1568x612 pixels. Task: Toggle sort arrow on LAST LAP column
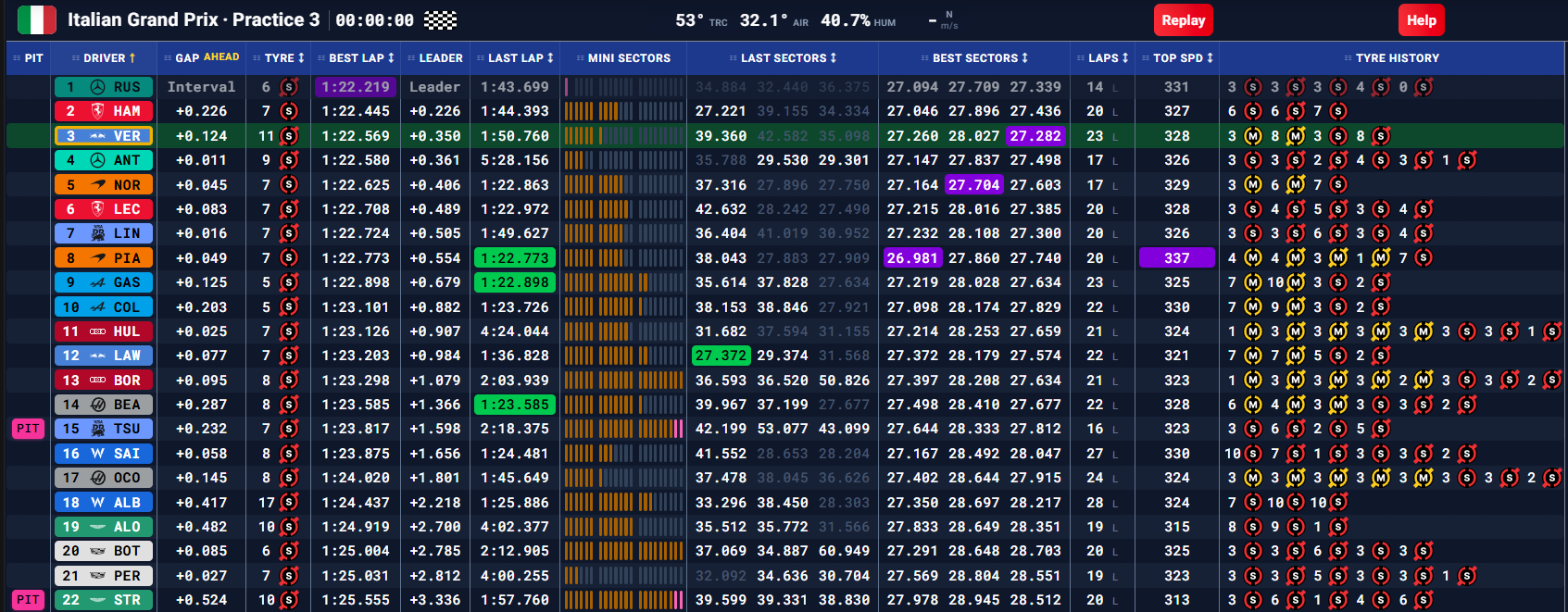click(x=550, y=58)
